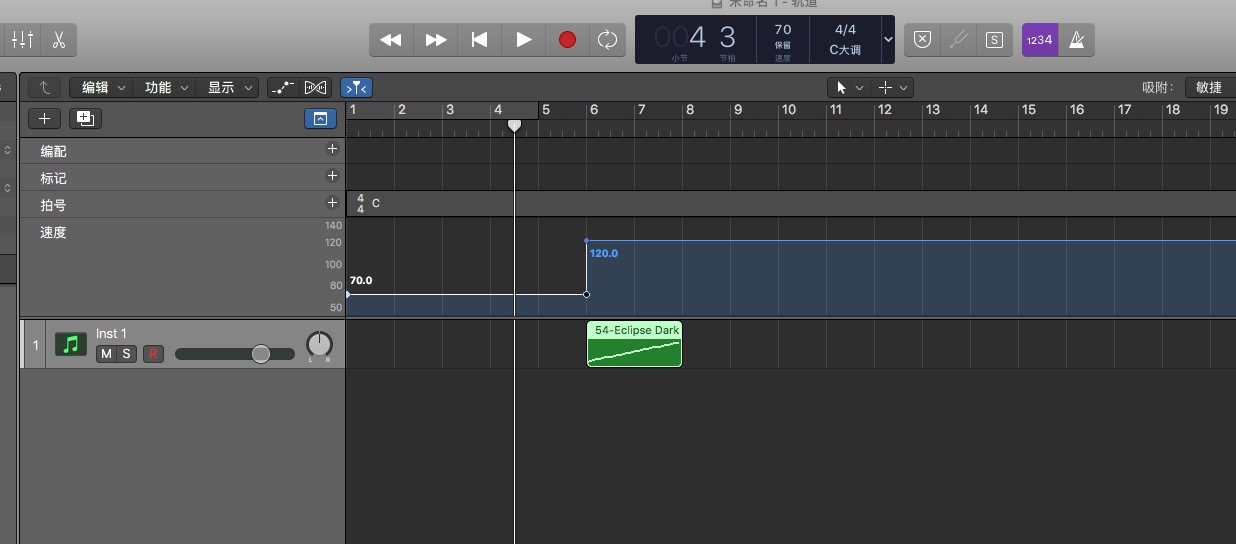This screenshot has height=544, width=1236.
Task: Toggle the Flex show/hide button
Action: (315, 87)
